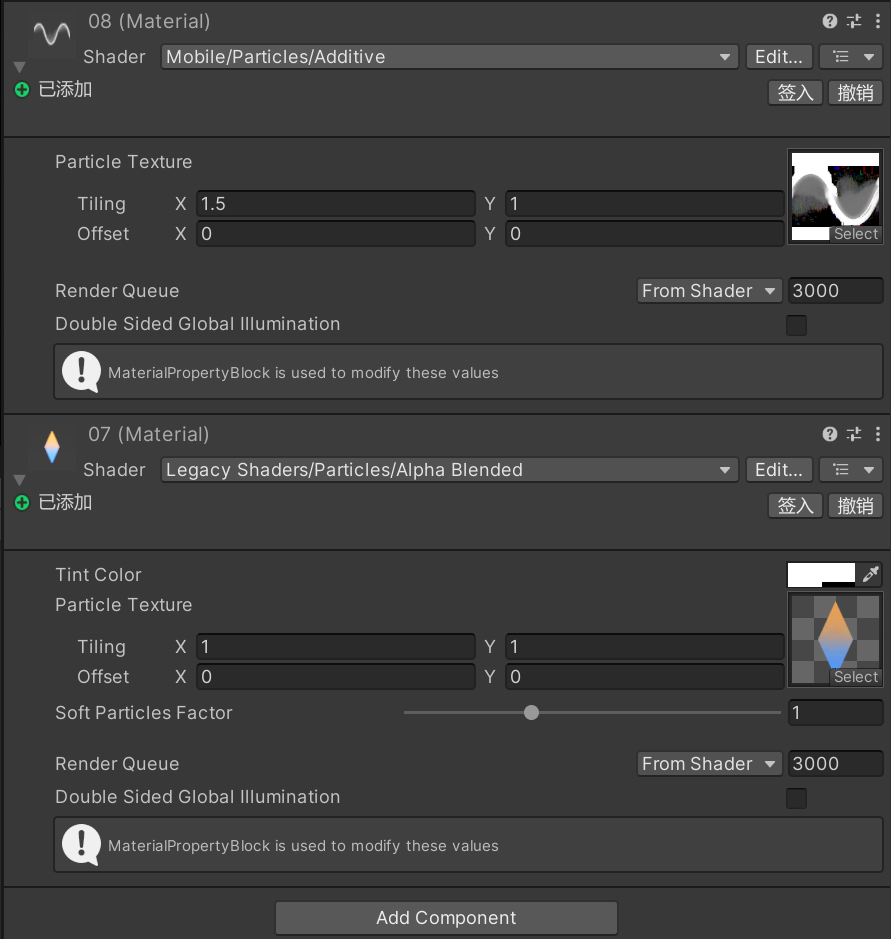Open Render Queue dropdown for 07 material

pos(710,764)
